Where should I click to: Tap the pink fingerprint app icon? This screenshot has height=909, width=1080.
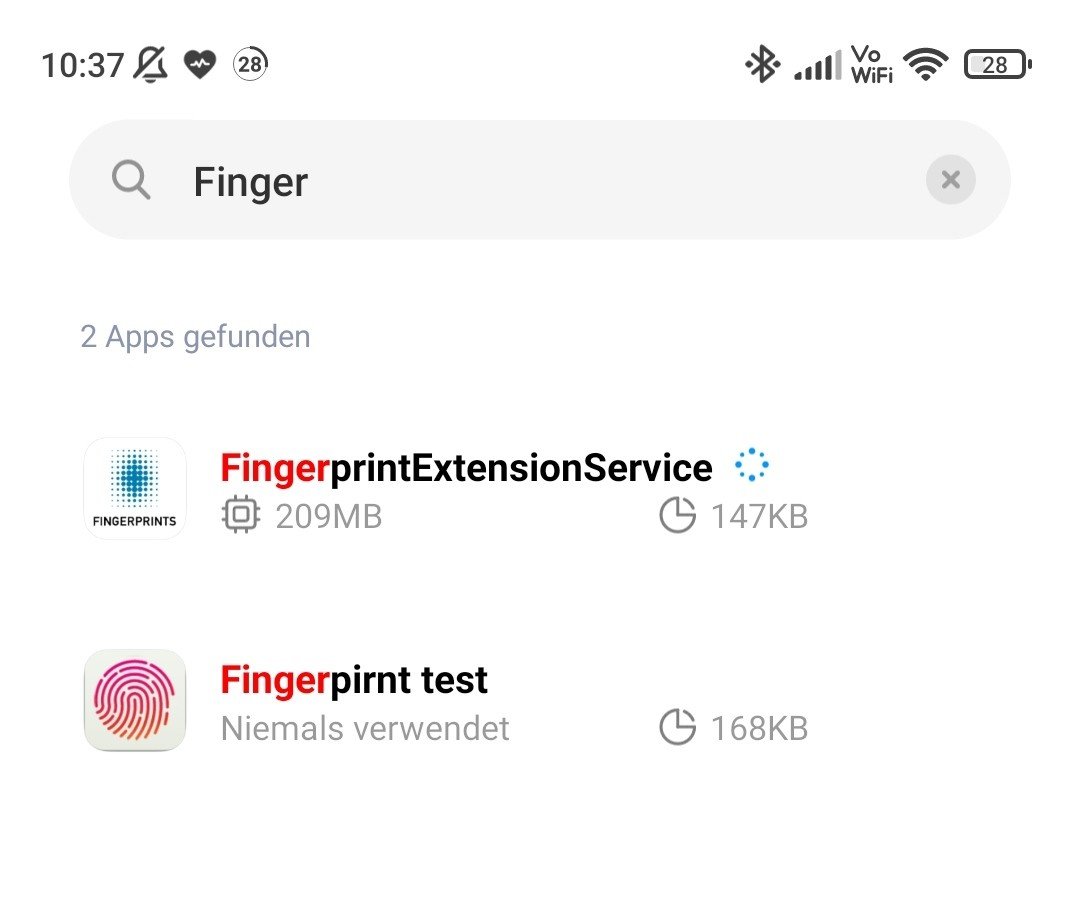[x=135, y=700]
